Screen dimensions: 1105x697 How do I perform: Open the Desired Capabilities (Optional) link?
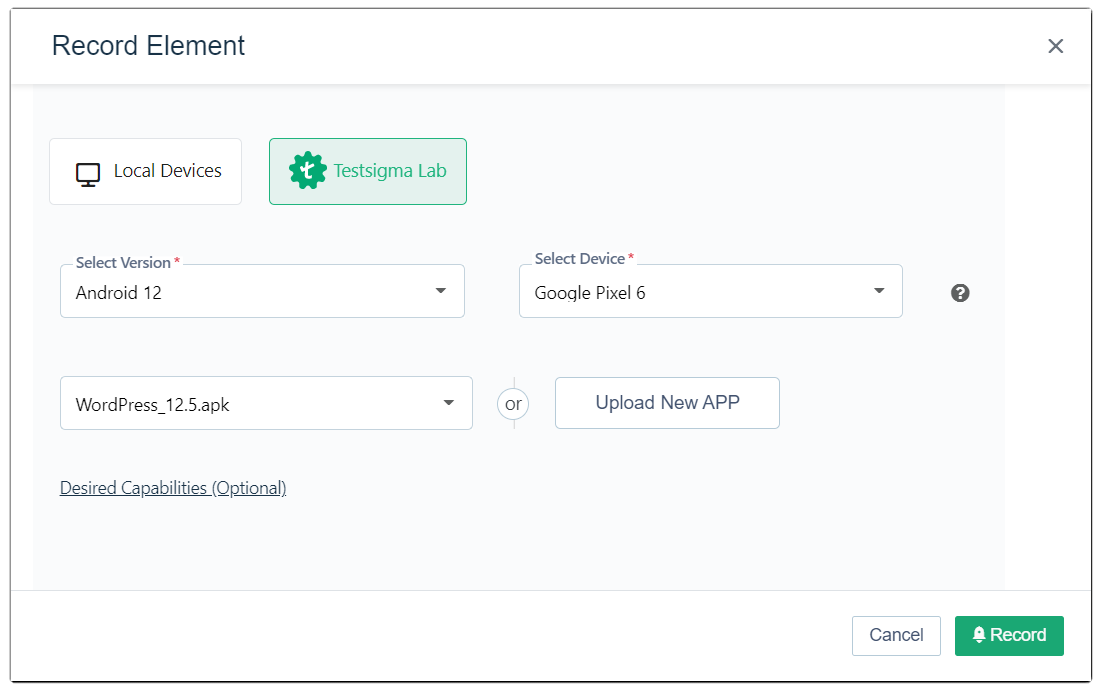173,488
